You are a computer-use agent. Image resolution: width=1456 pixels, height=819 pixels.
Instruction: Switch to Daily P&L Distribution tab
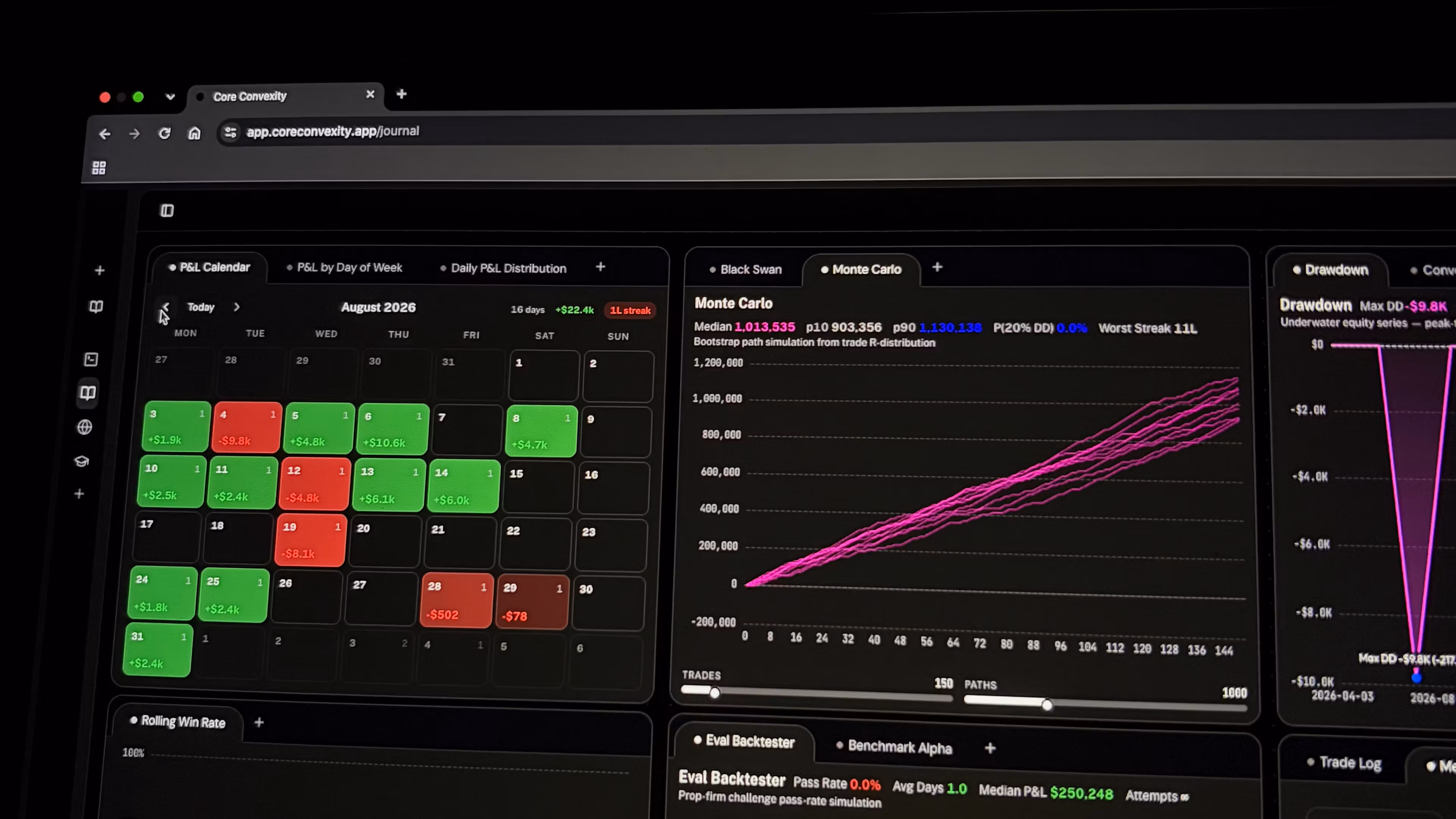(503, 268)
